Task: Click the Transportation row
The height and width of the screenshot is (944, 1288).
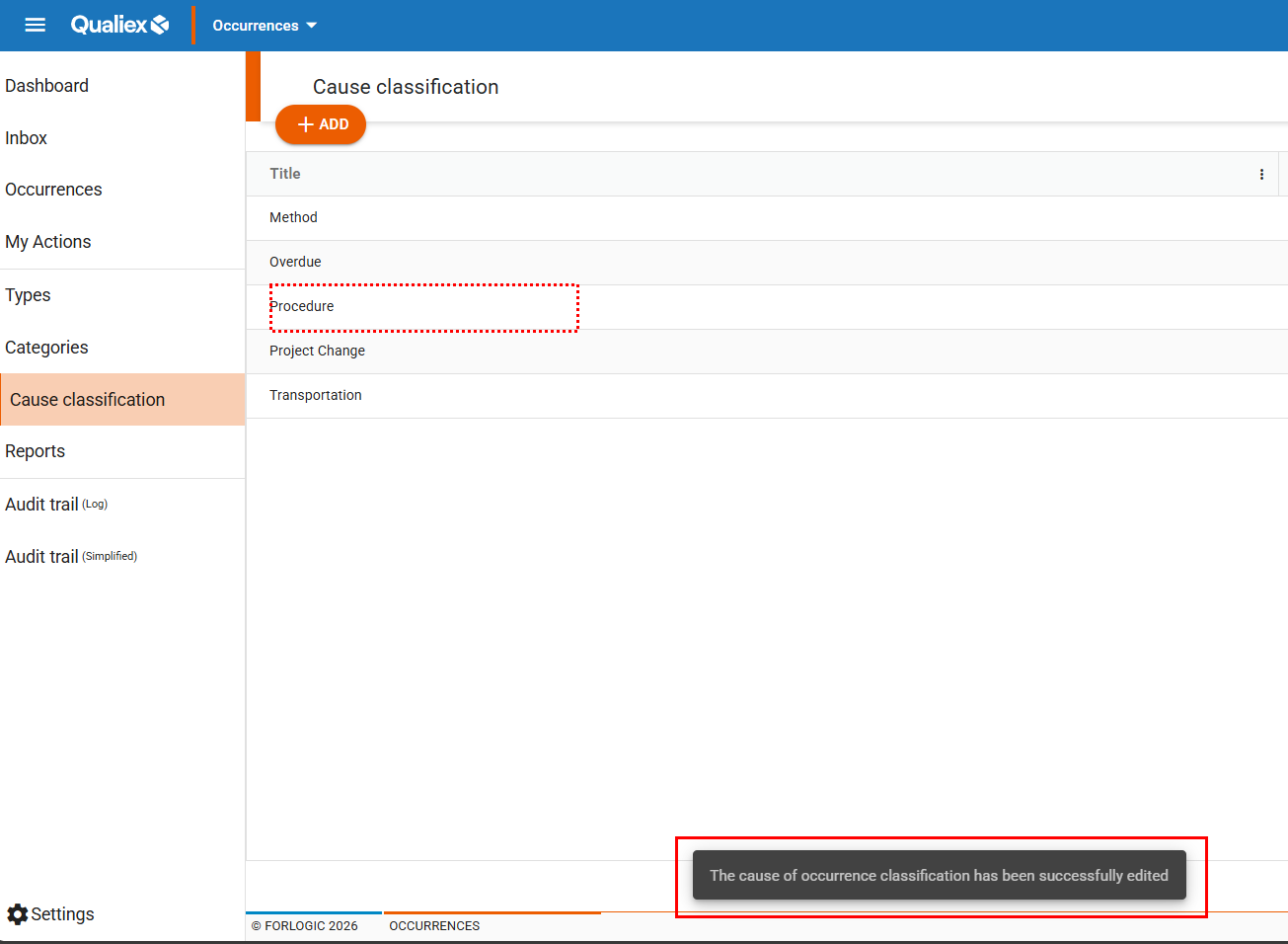Action: click(316, 396)
